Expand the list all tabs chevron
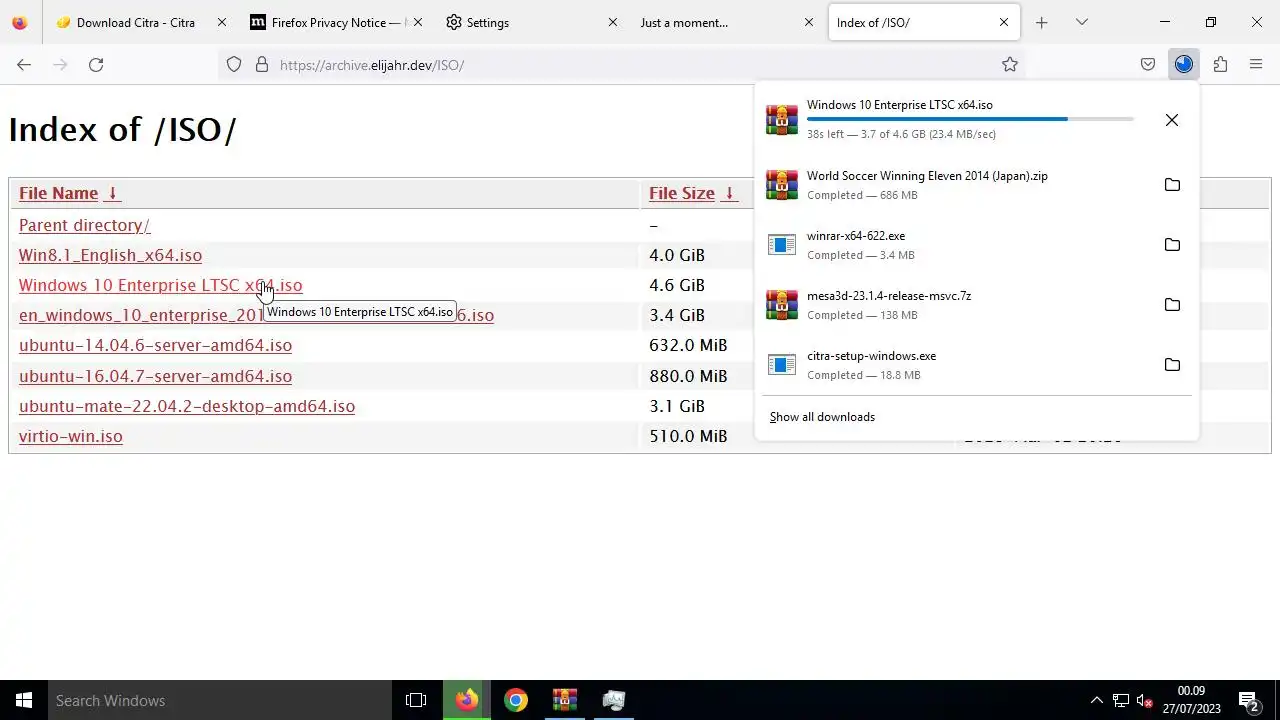The image size is (1280, 720). (1081, 22)
